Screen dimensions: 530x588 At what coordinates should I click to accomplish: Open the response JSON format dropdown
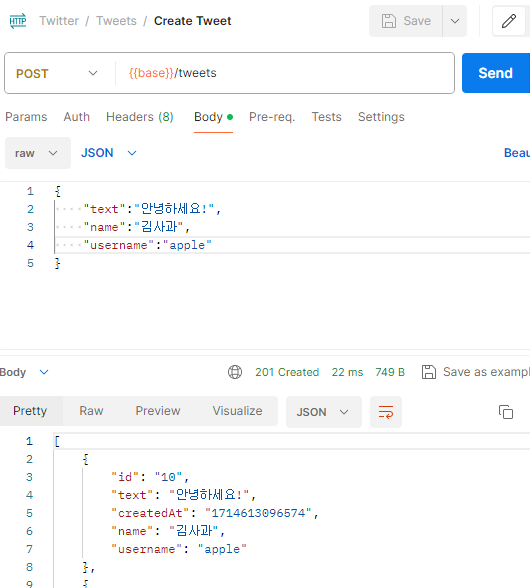[324, 412]
